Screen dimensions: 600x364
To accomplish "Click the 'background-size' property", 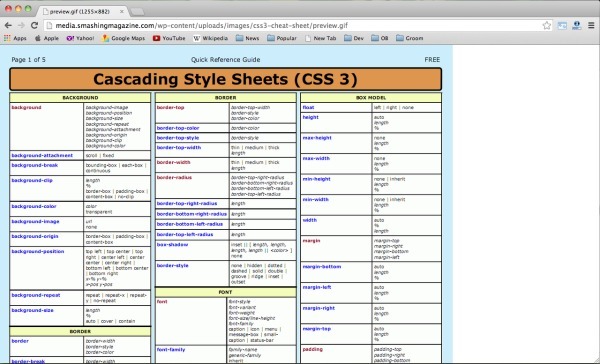I will (33, 310).
